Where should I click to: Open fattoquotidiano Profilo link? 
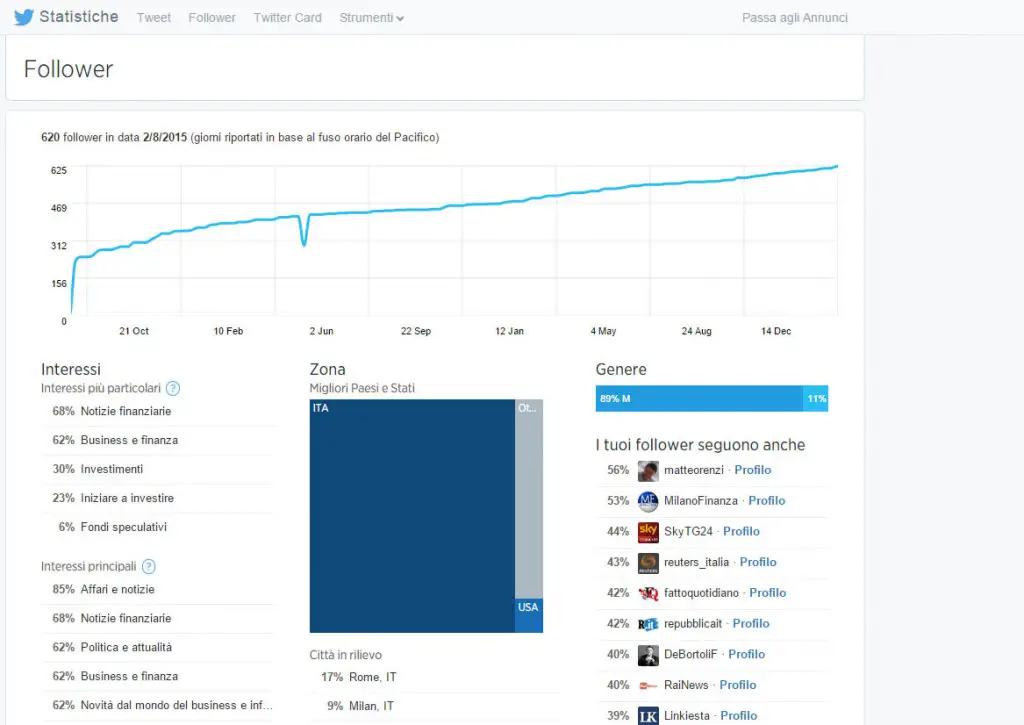(767, 592)
